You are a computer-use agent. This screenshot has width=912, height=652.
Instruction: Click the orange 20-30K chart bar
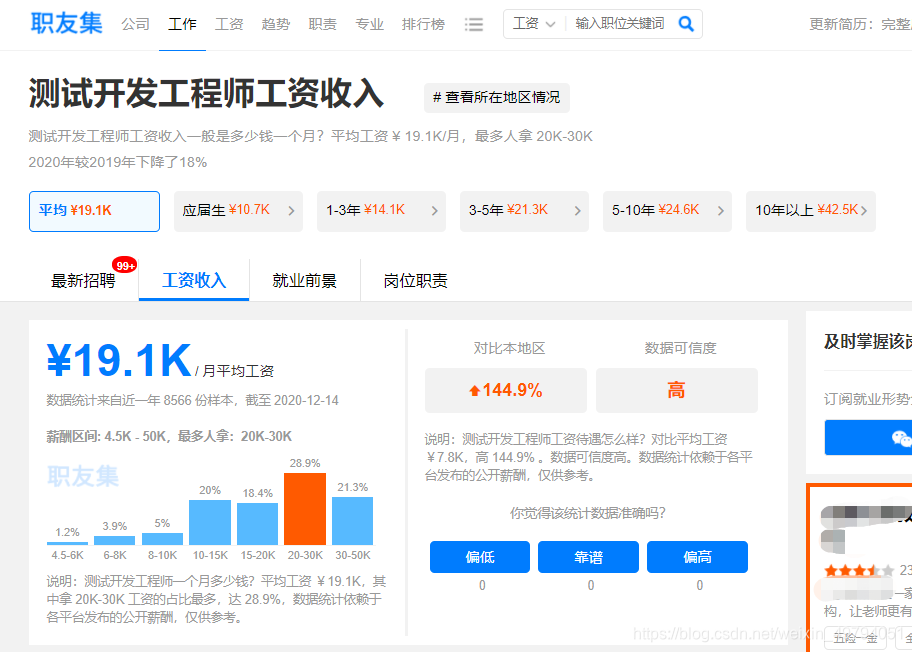tap(305, 512)
